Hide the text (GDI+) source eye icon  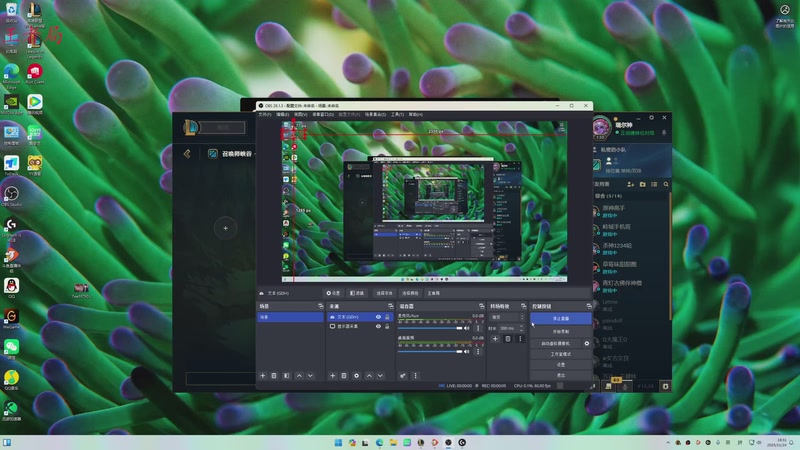tap(378, 317)
